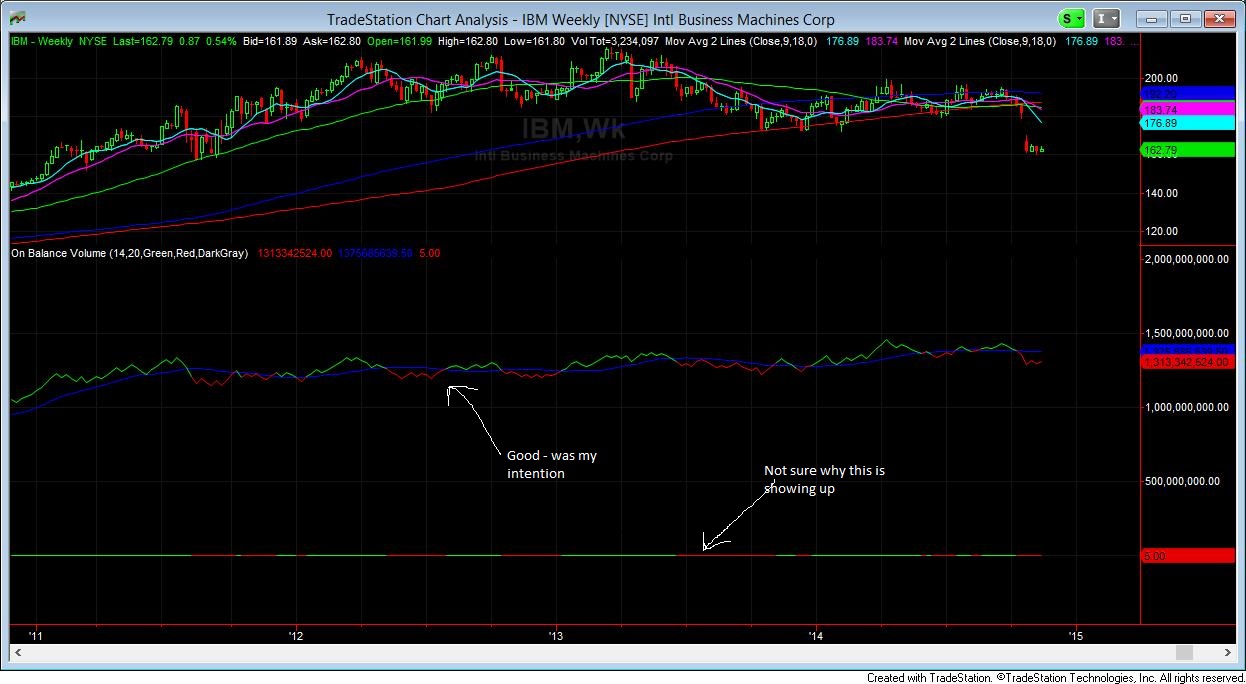Screen dimensions: 1246x684
Task: Click the 140.00 price axis label
Action: pos(1162,193)
